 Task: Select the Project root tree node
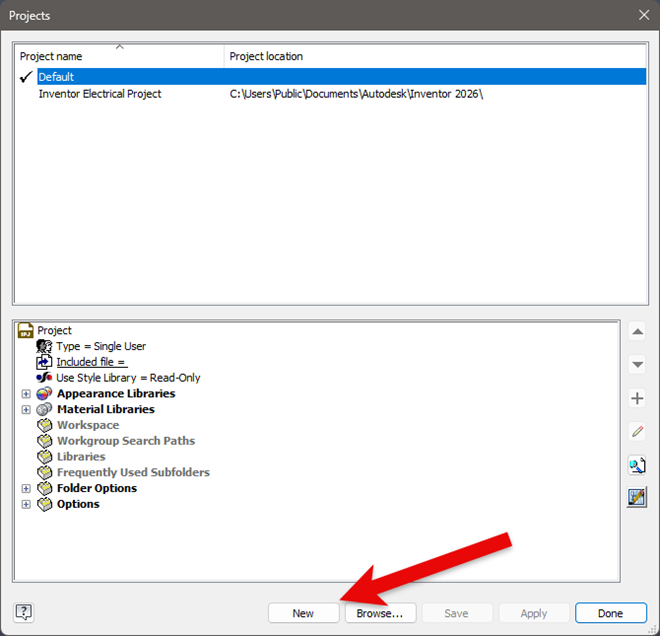pos(54,330)
